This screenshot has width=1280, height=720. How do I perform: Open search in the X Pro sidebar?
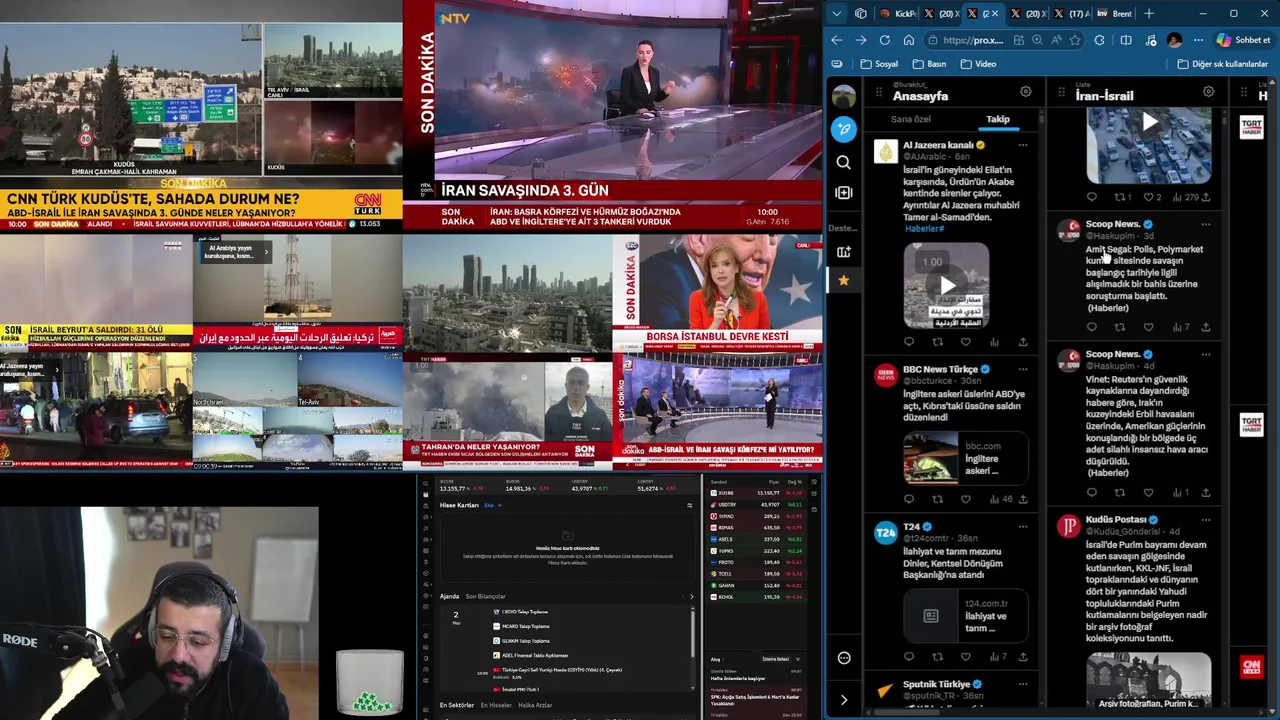844,162
